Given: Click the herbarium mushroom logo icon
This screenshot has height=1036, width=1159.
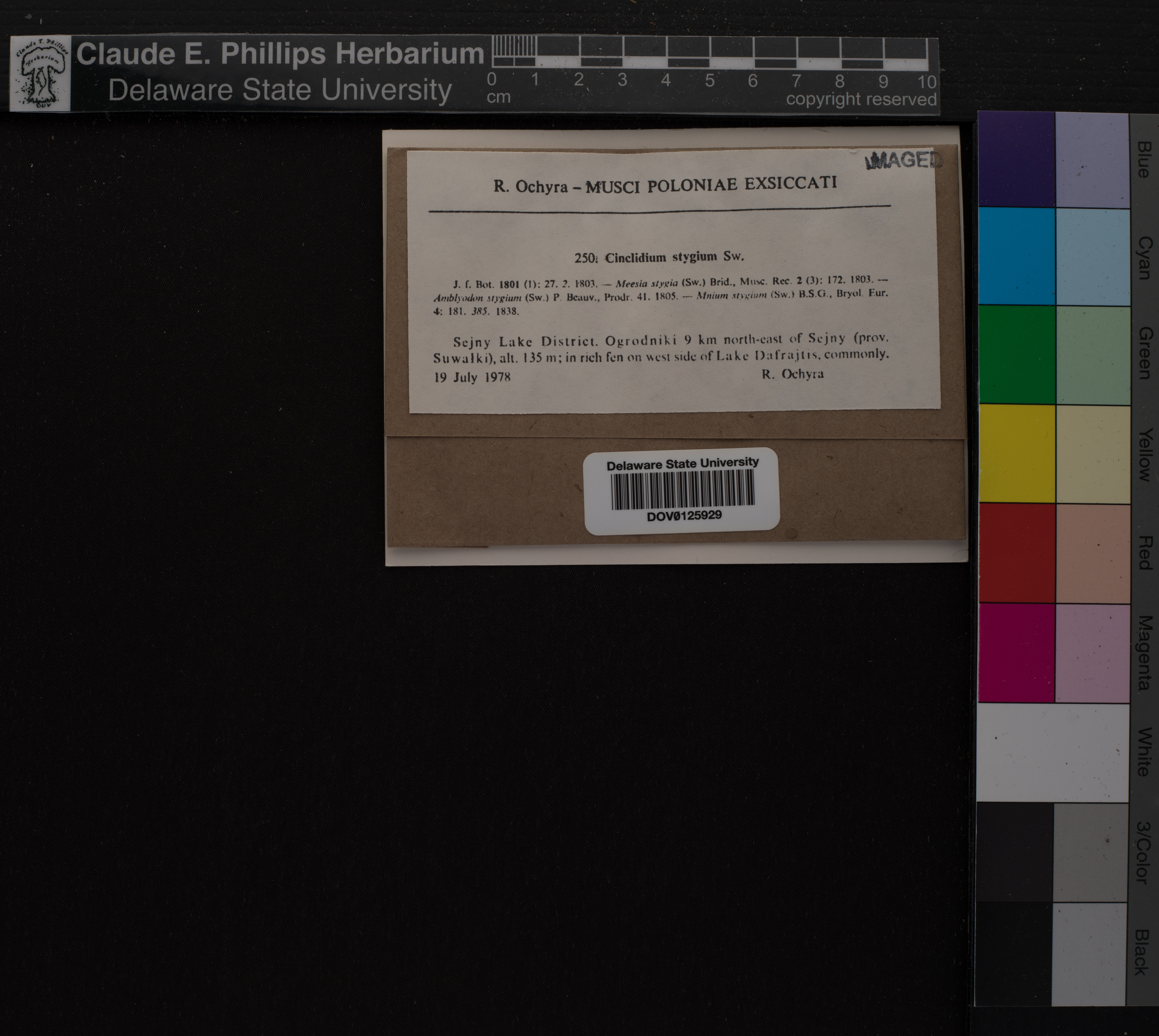Looking at the screenshot, I should pos(40,74).
